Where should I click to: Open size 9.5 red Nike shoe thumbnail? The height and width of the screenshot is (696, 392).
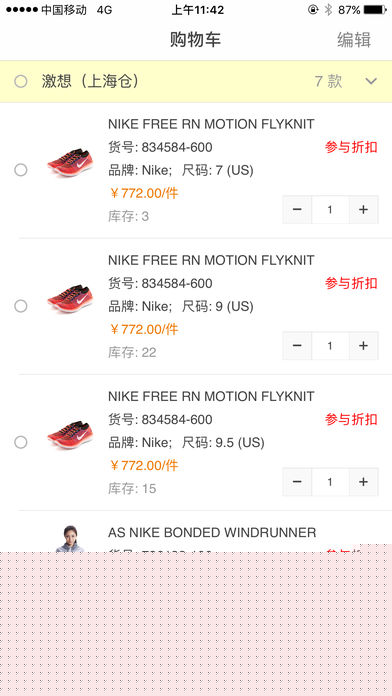click(70, 435)
